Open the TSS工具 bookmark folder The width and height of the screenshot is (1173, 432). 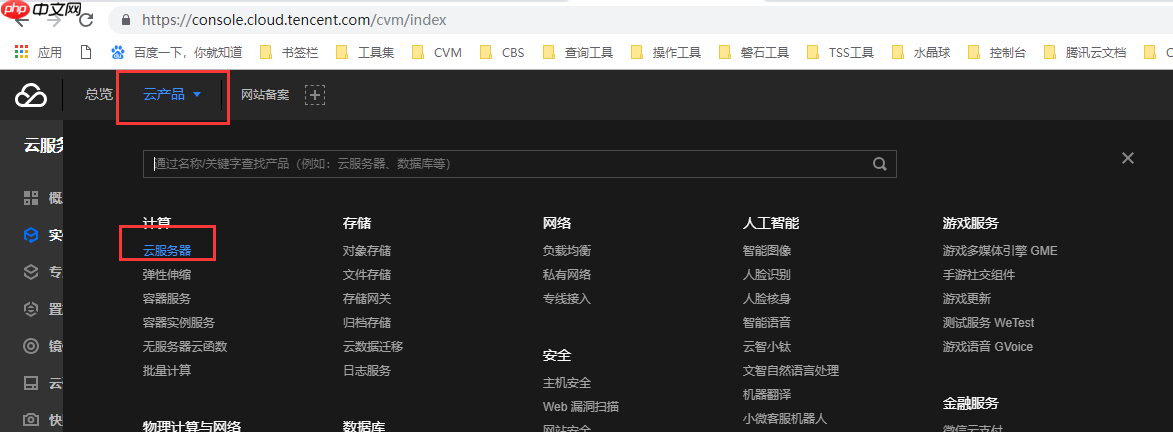point(841,52)
